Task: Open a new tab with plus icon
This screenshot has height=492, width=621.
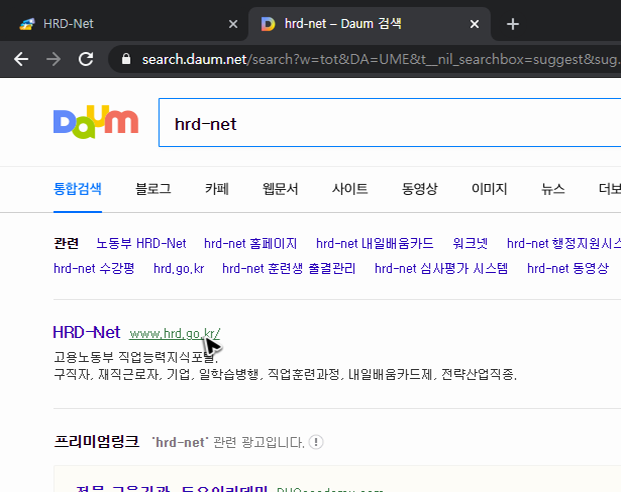Action: point(513,24)
